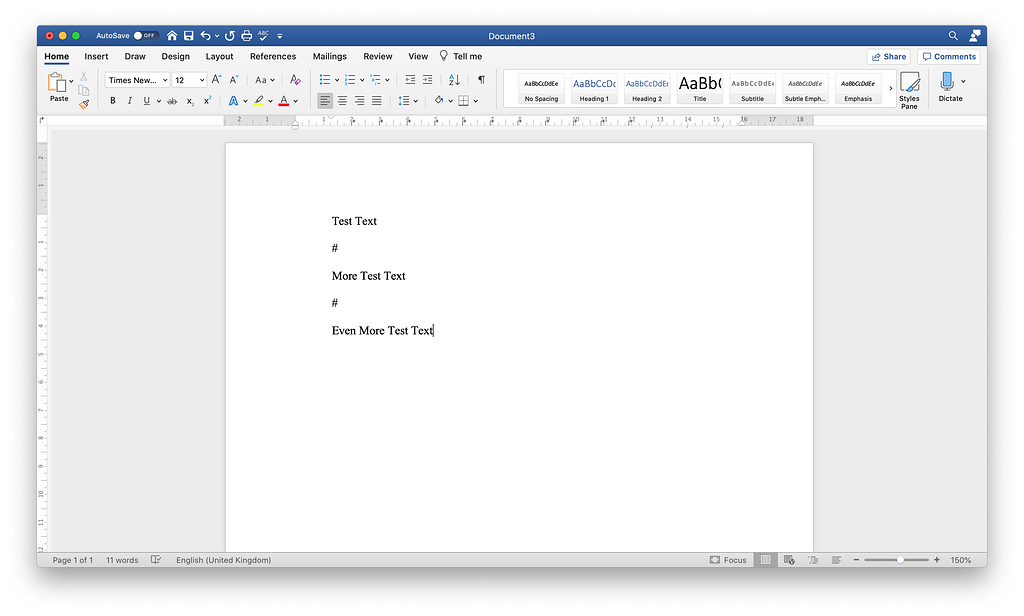Activate Dictate

[x=948, y=85]
